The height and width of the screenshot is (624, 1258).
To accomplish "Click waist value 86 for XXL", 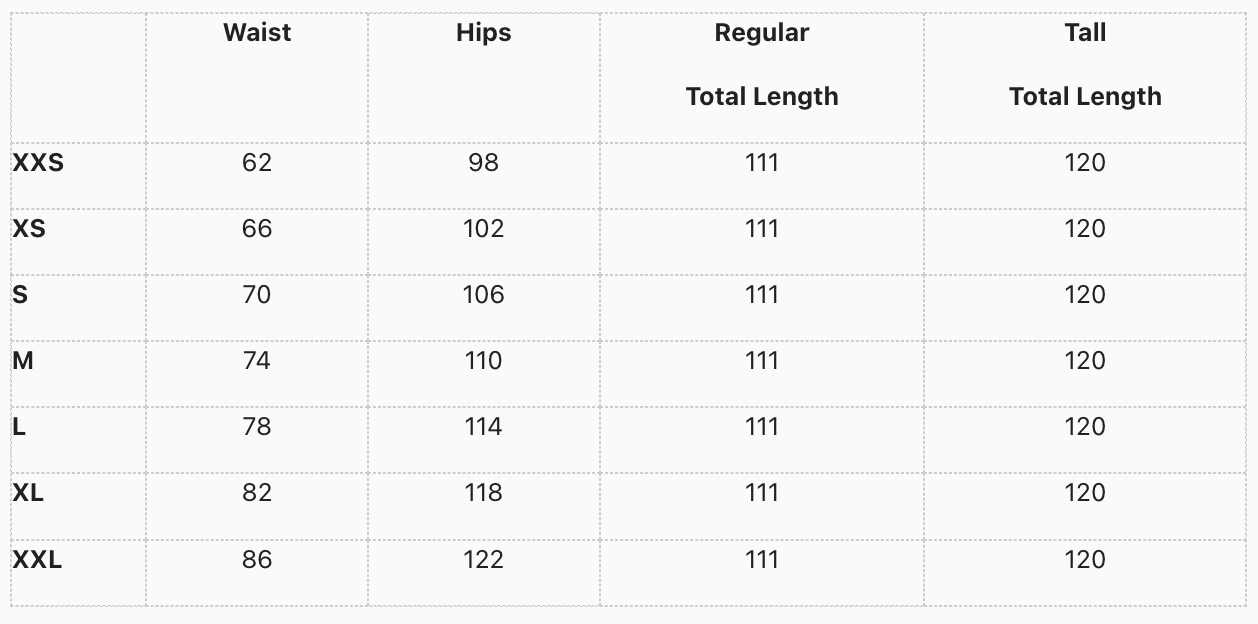I will point(257,559).
